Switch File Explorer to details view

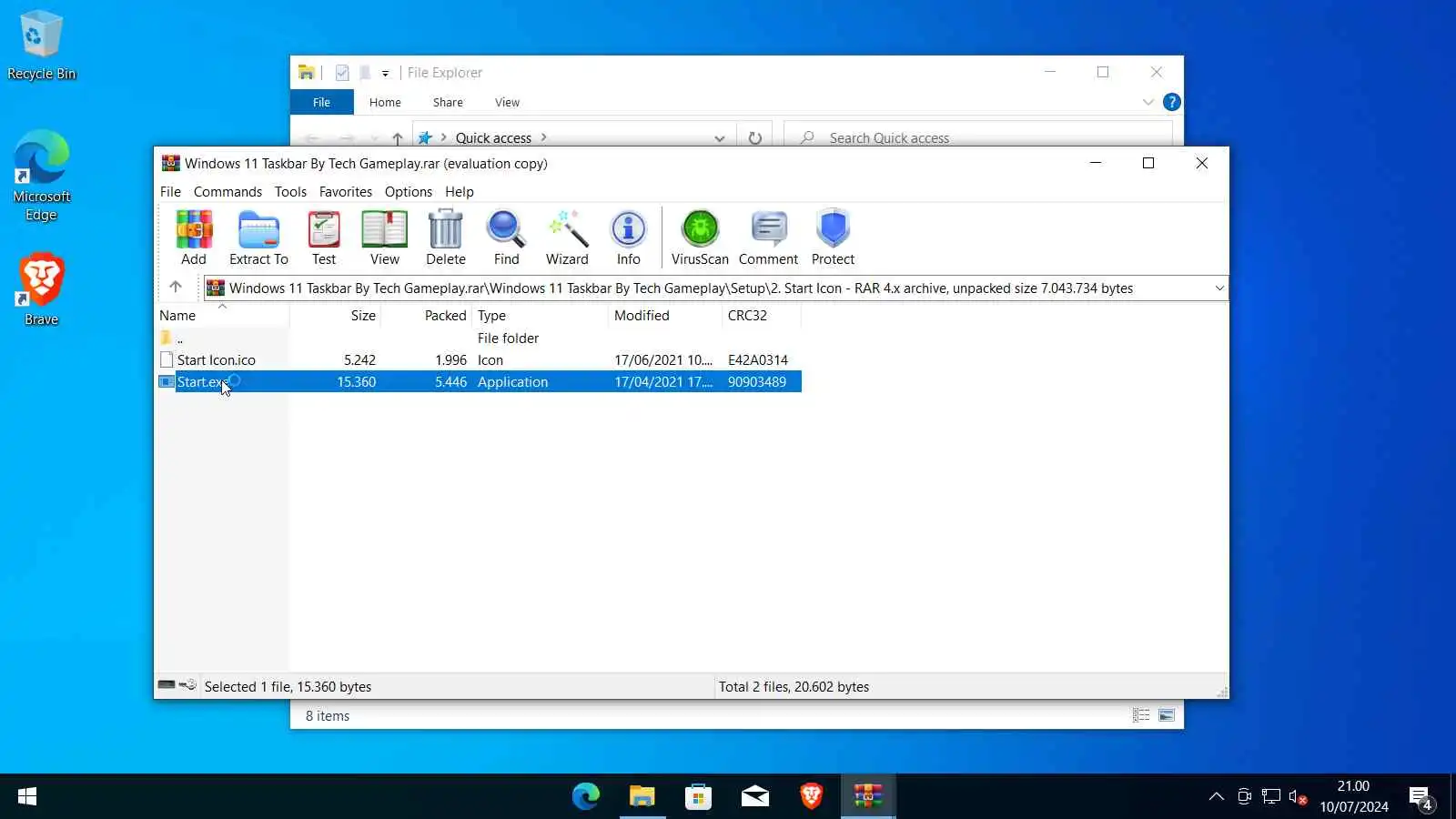[1141, 715]
